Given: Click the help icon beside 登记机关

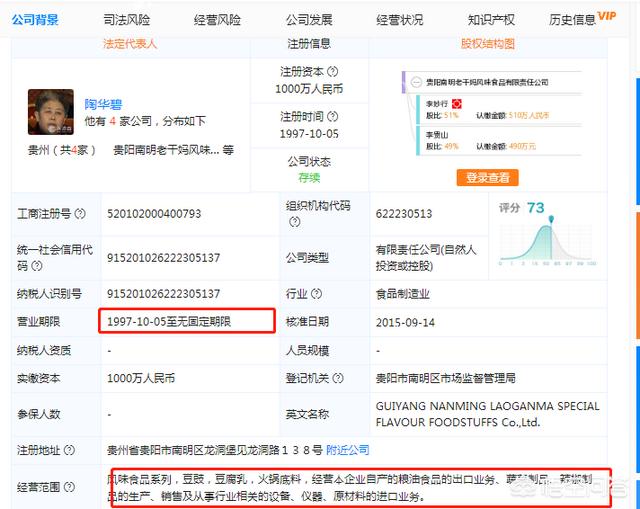Looking at the screenshot, I should [338, 378].
